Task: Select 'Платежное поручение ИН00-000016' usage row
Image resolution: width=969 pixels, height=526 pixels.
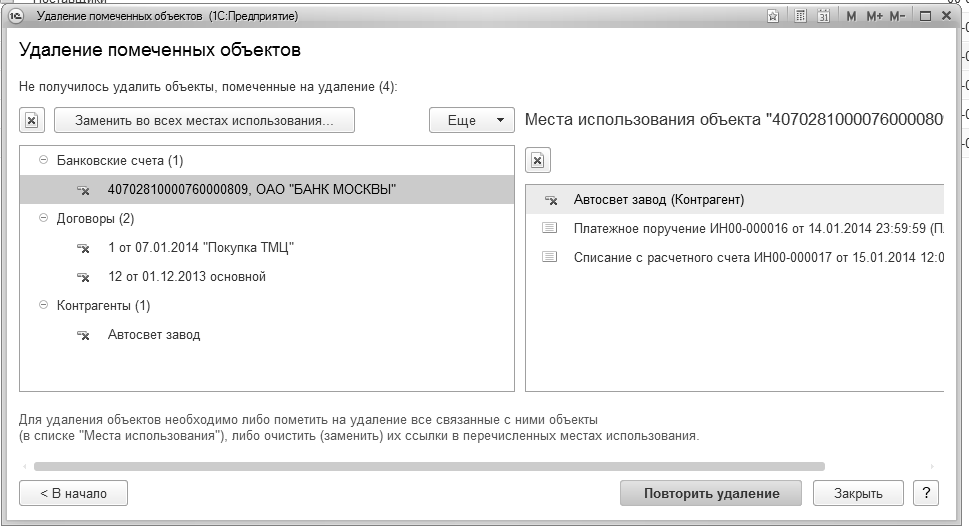Action: tap(735, 229)
